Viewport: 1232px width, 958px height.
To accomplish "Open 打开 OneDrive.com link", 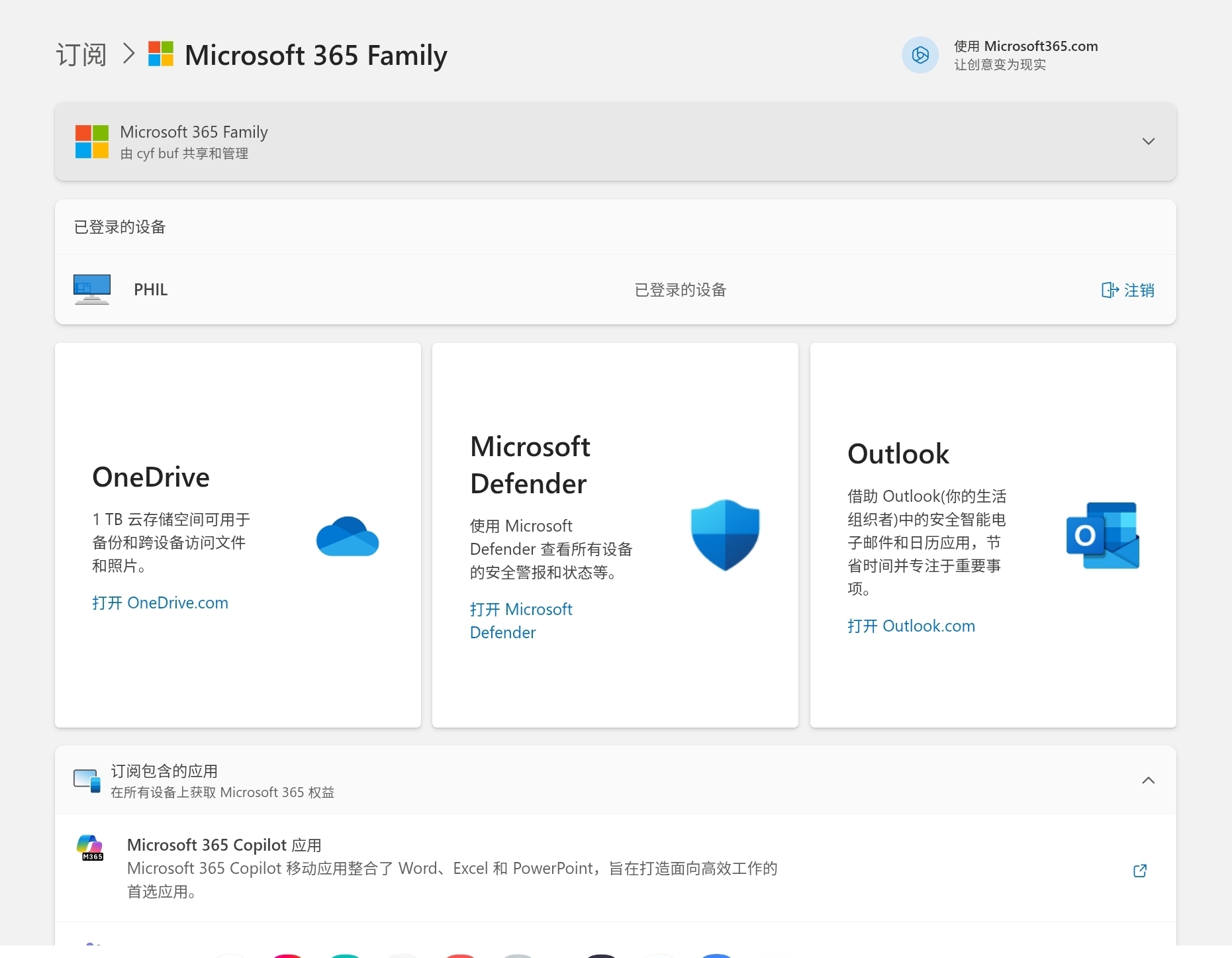I will click(160, 602).
